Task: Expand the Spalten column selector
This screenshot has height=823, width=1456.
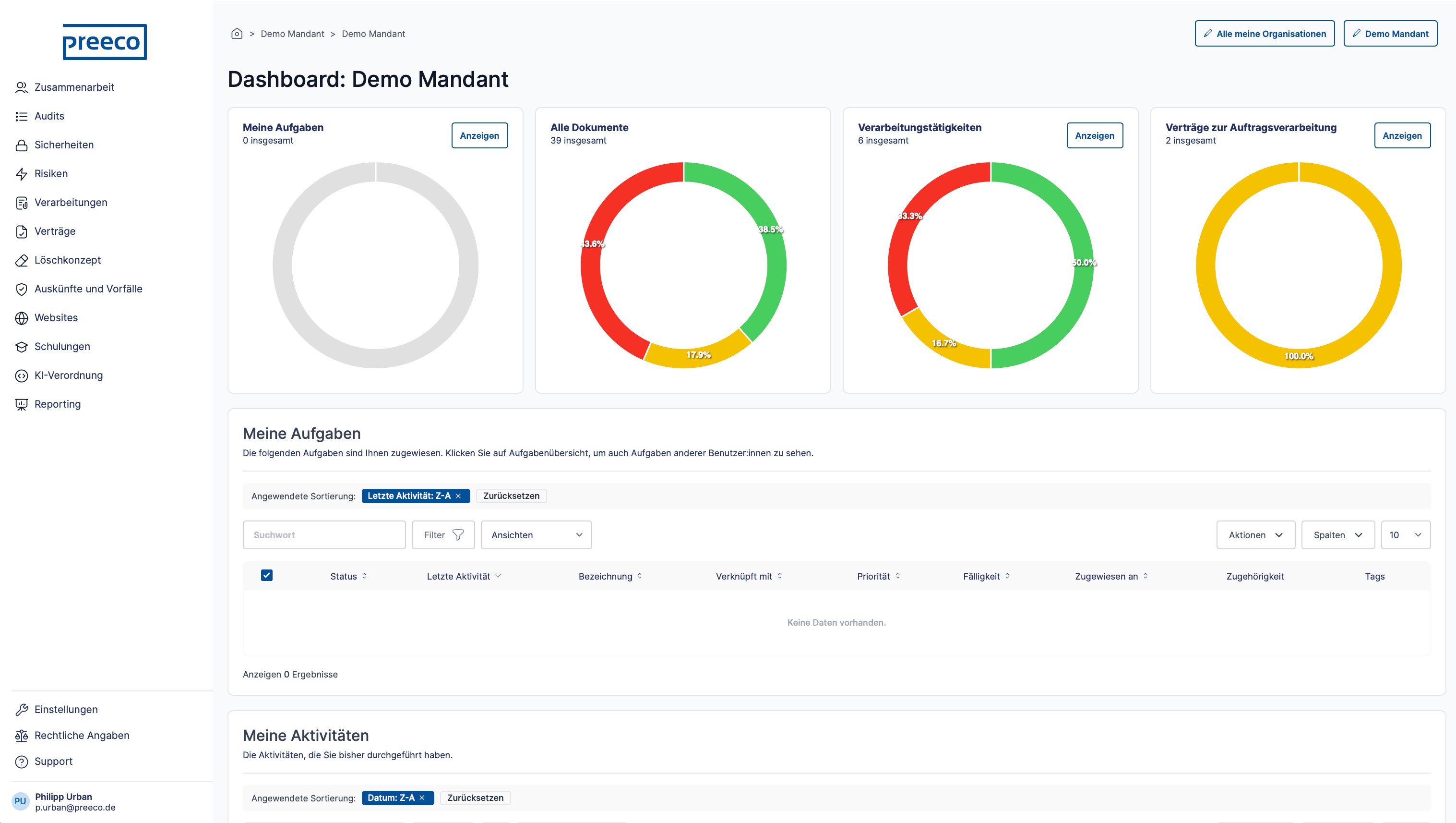Action: point(1337,534)
